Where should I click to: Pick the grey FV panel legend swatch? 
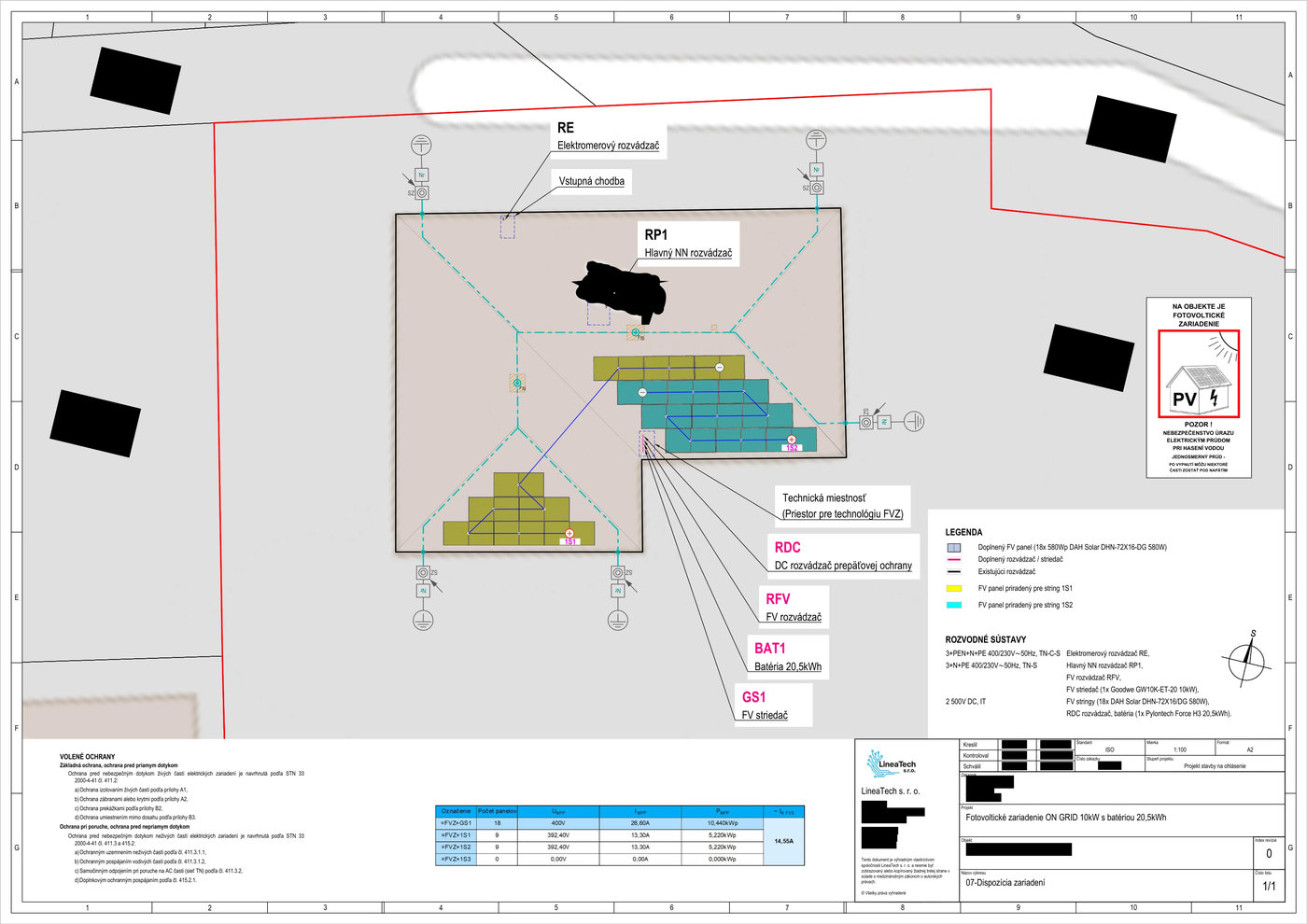(954, 548)
